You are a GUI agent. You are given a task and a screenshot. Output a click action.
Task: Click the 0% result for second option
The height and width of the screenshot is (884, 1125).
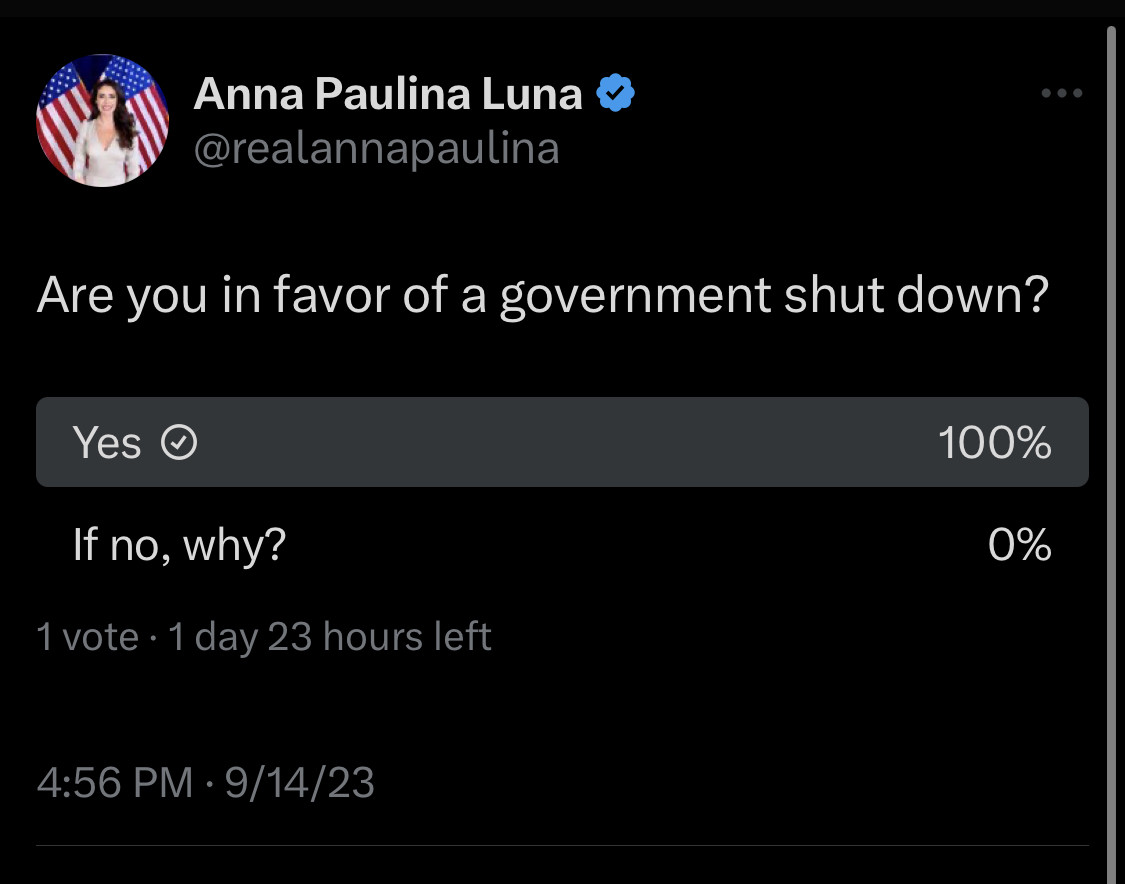[1019, 545]
